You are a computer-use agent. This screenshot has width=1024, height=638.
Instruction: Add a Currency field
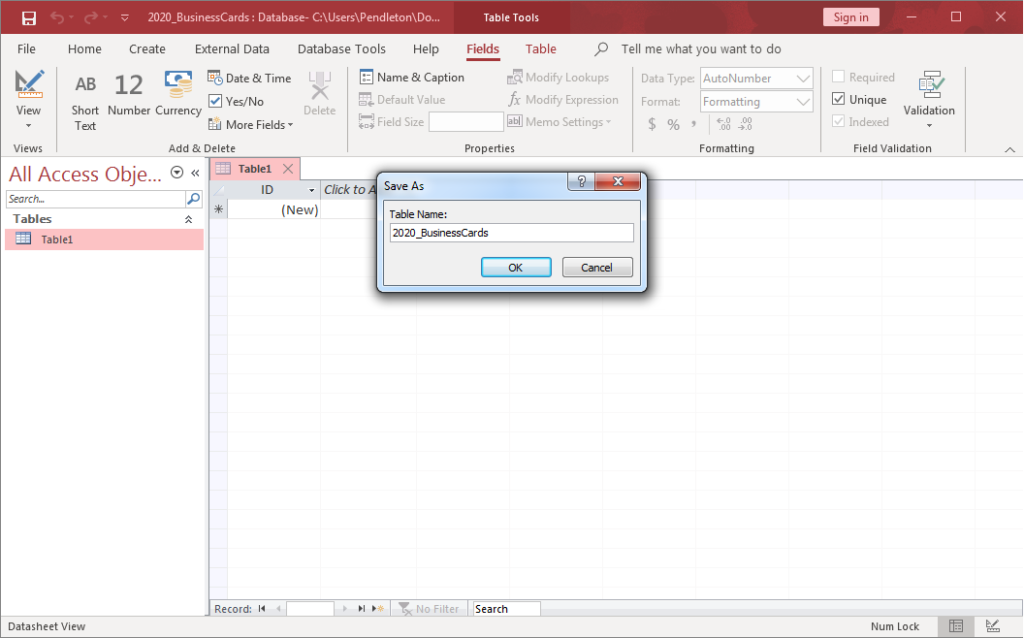pyautogui.click(x=177, y=97)
